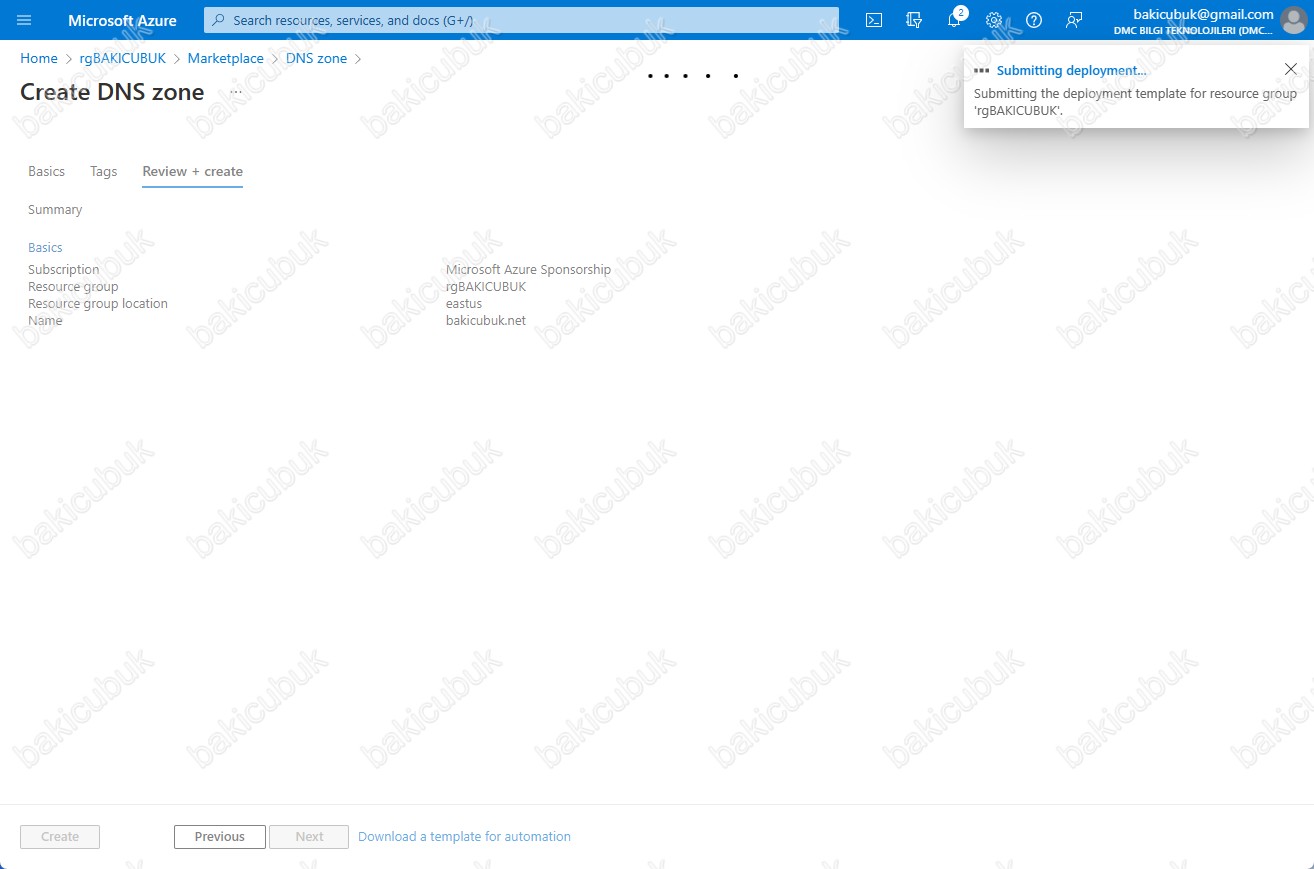Click the bakicubuk.net name value
1314x869 pixels.
[486, 321]
